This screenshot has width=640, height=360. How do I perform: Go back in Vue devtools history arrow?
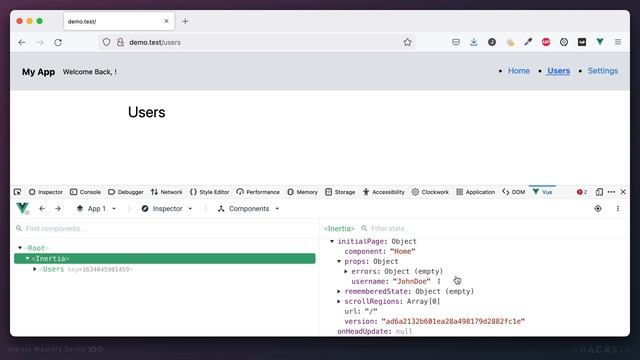42,209
